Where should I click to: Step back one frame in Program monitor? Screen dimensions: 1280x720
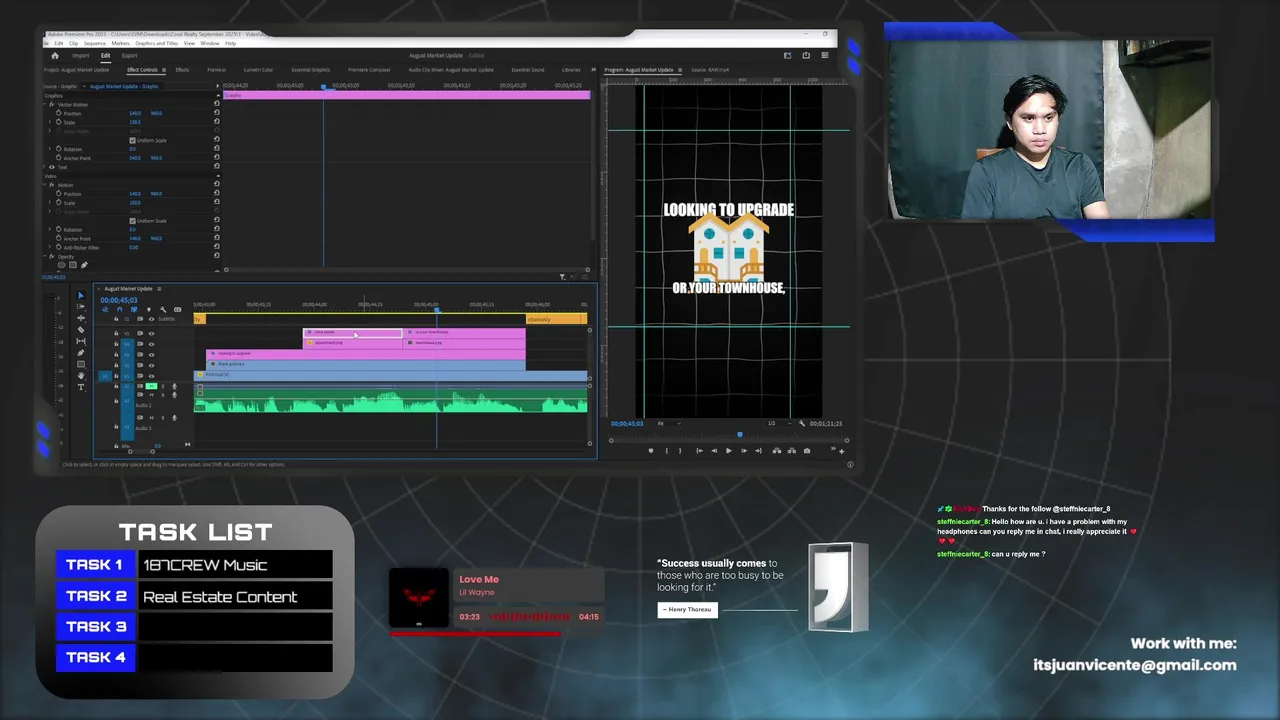click(714, 451)
